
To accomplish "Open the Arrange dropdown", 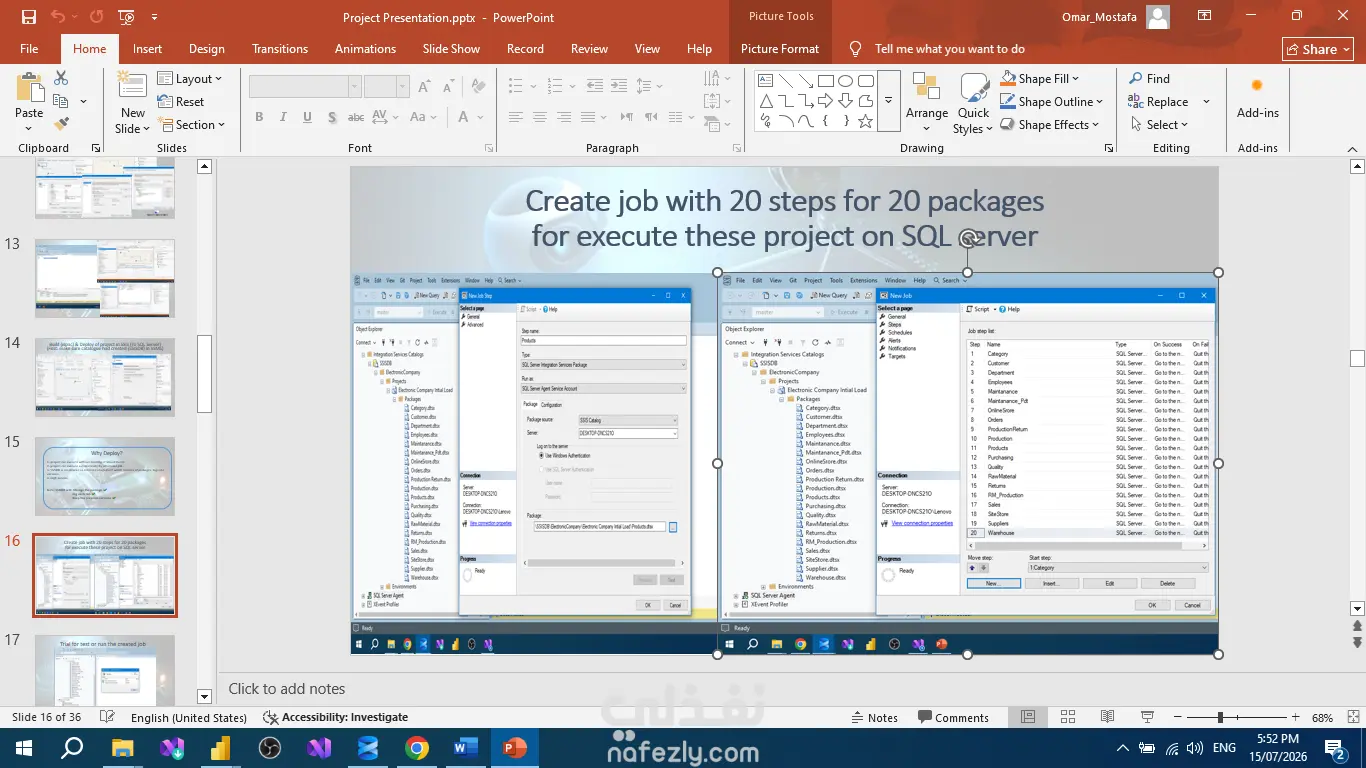I will point(927,103).
